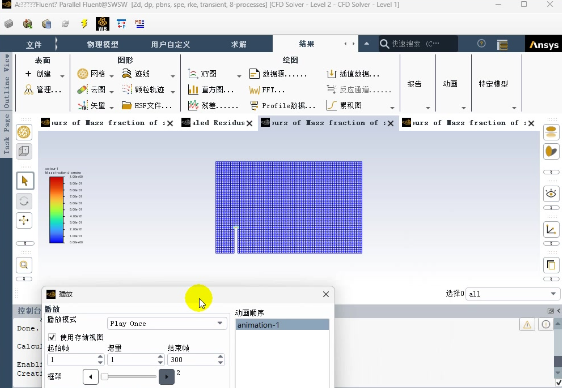Open the Play Once playback mode dropdown
The height and width of the screenshot is (388, 562).
pyautogui.click(x=167, y=324)
